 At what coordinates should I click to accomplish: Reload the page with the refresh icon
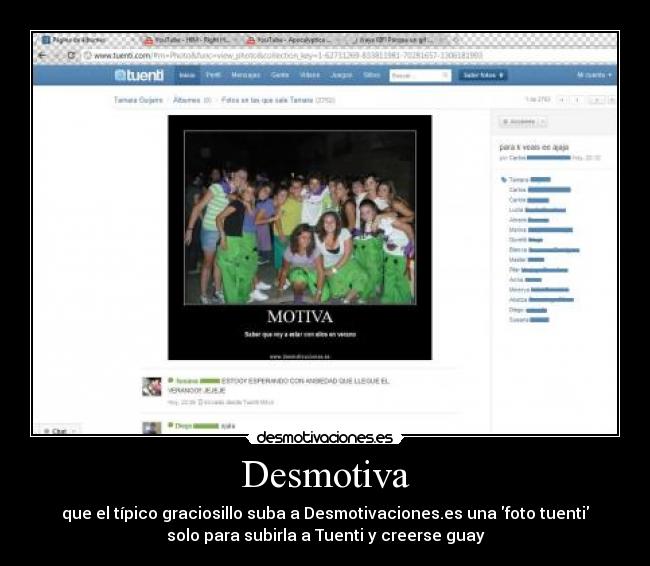coord(71,55)
